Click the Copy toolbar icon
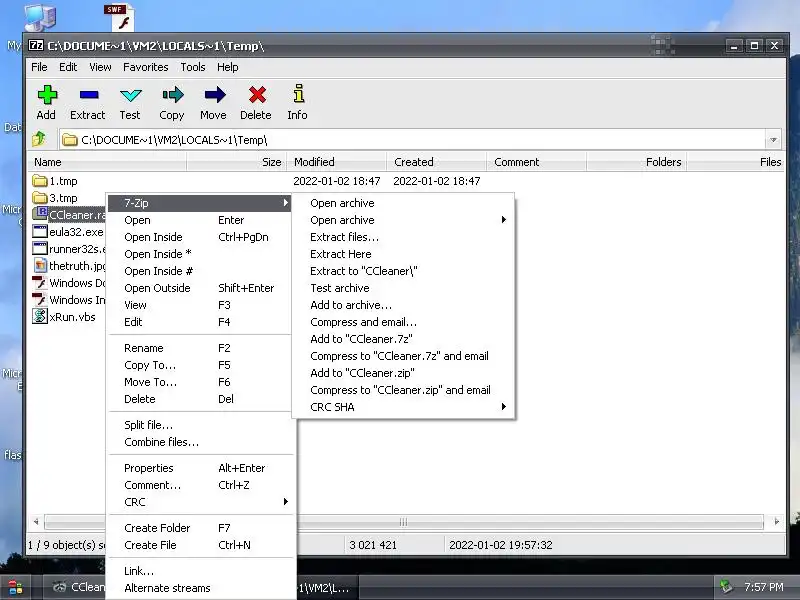 (172, 95)
